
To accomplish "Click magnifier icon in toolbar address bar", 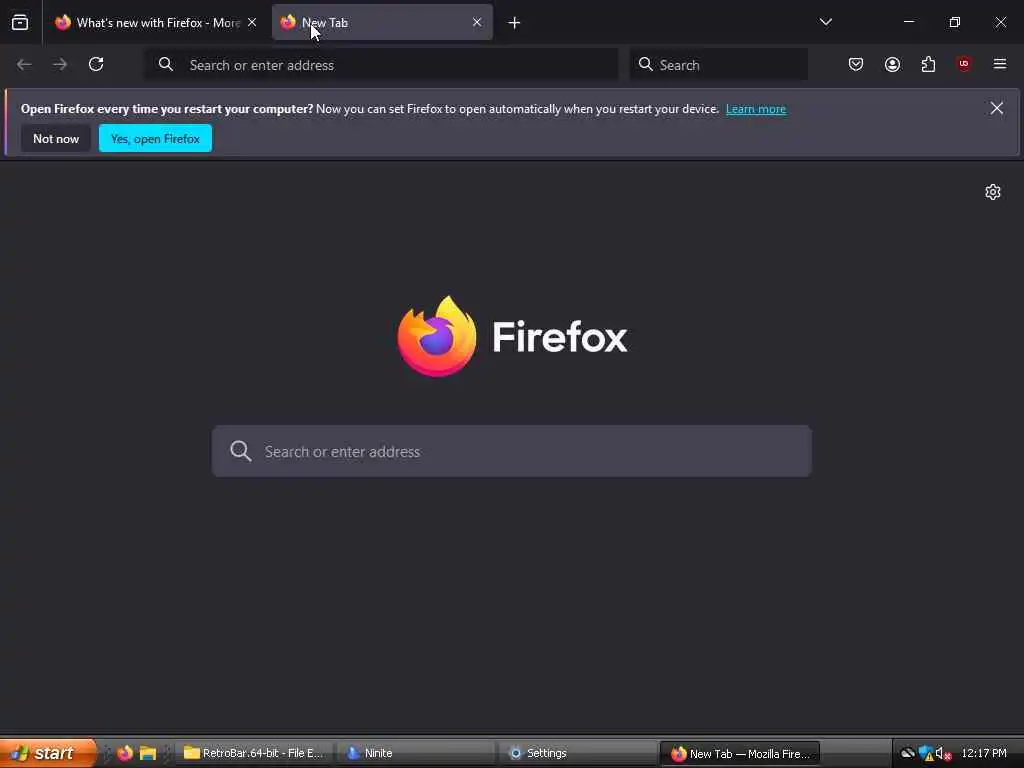I will [166, 64].
